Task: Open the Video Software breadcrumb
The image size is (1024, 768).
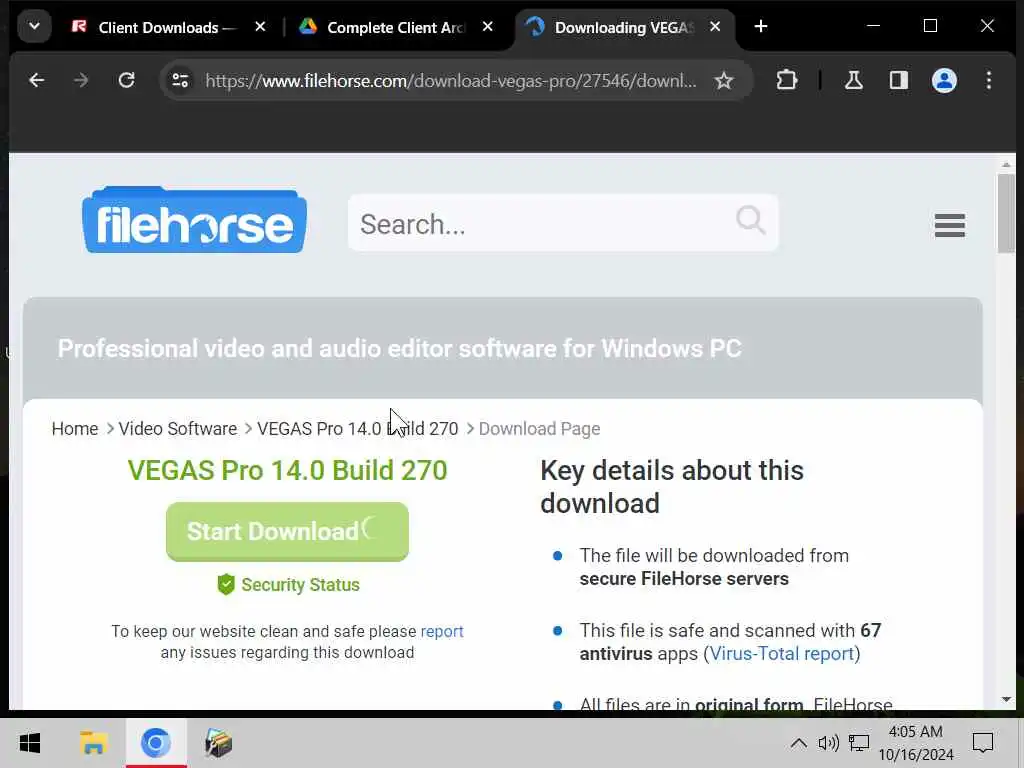Action: pos(178,429)
